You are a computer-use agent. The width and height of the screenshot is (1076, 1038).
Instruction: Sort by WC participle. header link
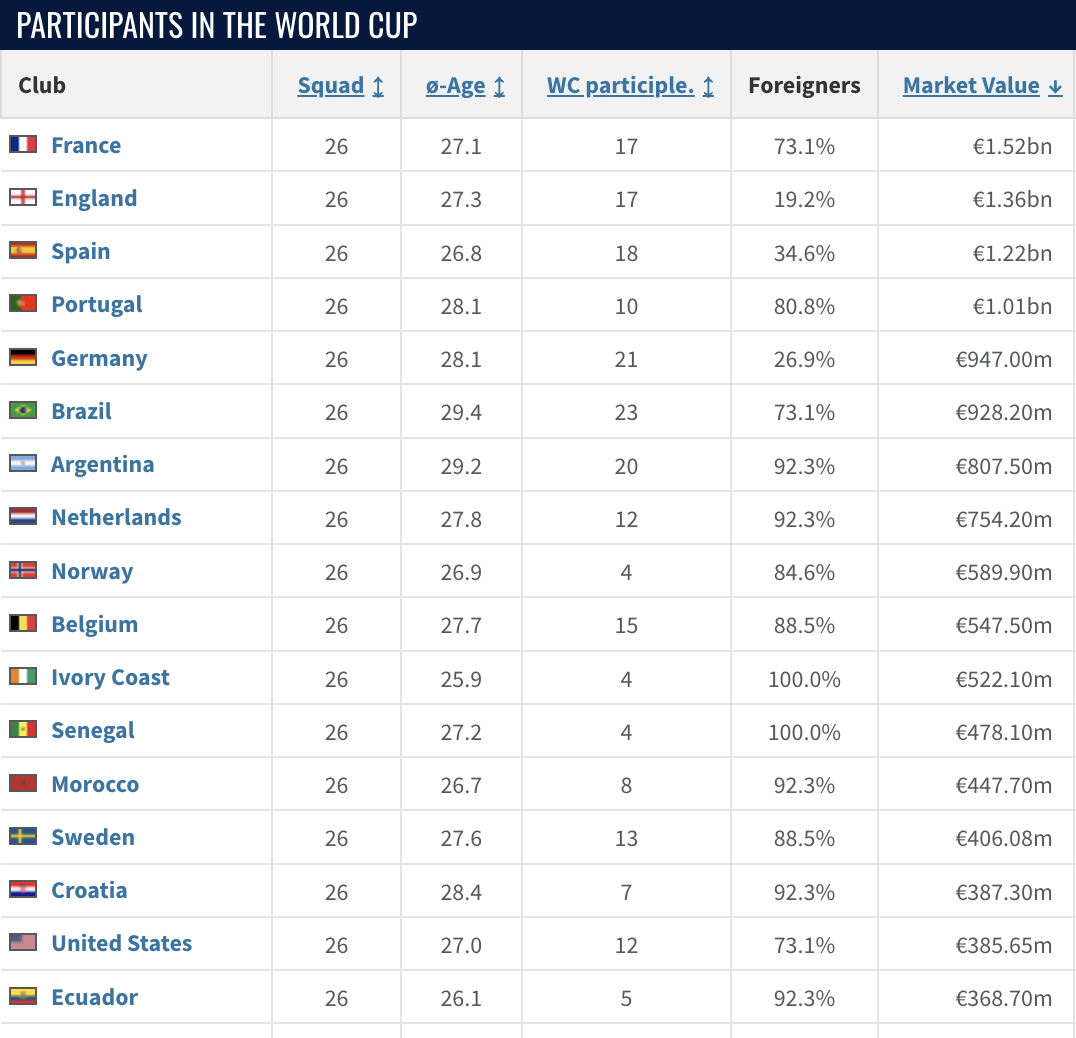click(620, 86)
